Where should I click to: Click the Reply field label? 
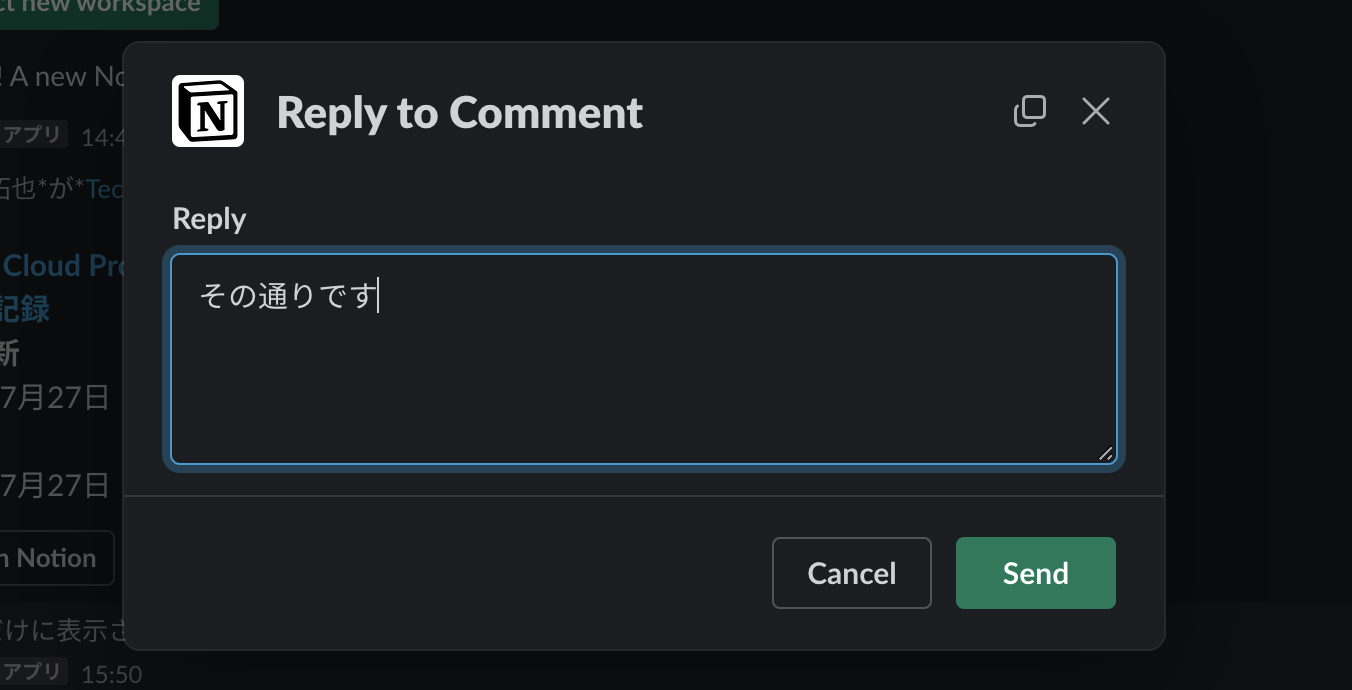click(209, 219)
